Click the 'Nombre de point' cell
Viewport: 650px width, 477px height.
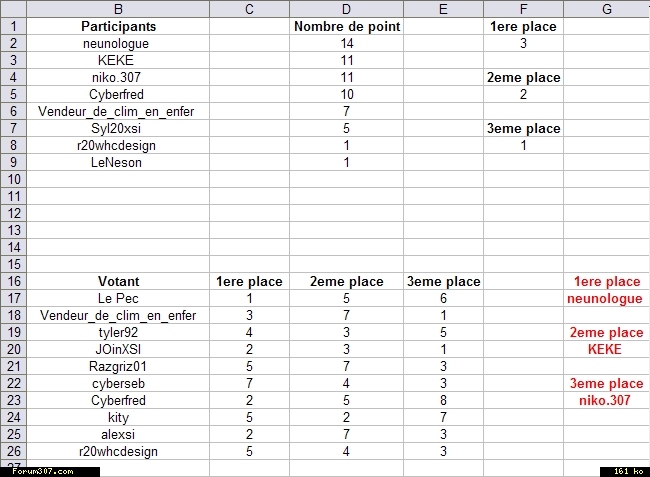click(347, 26)
